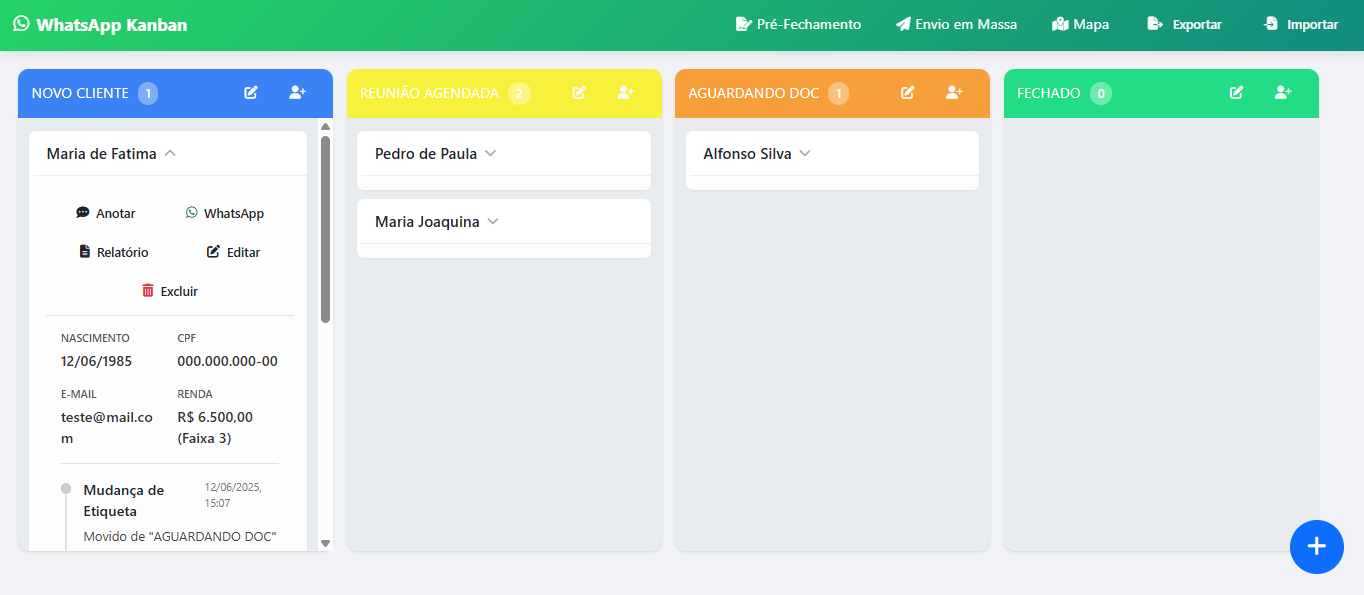1364x595 pixels.
Task: Click the NOVO CLIENTE column scrollbar down arrow
Action: 325,543
